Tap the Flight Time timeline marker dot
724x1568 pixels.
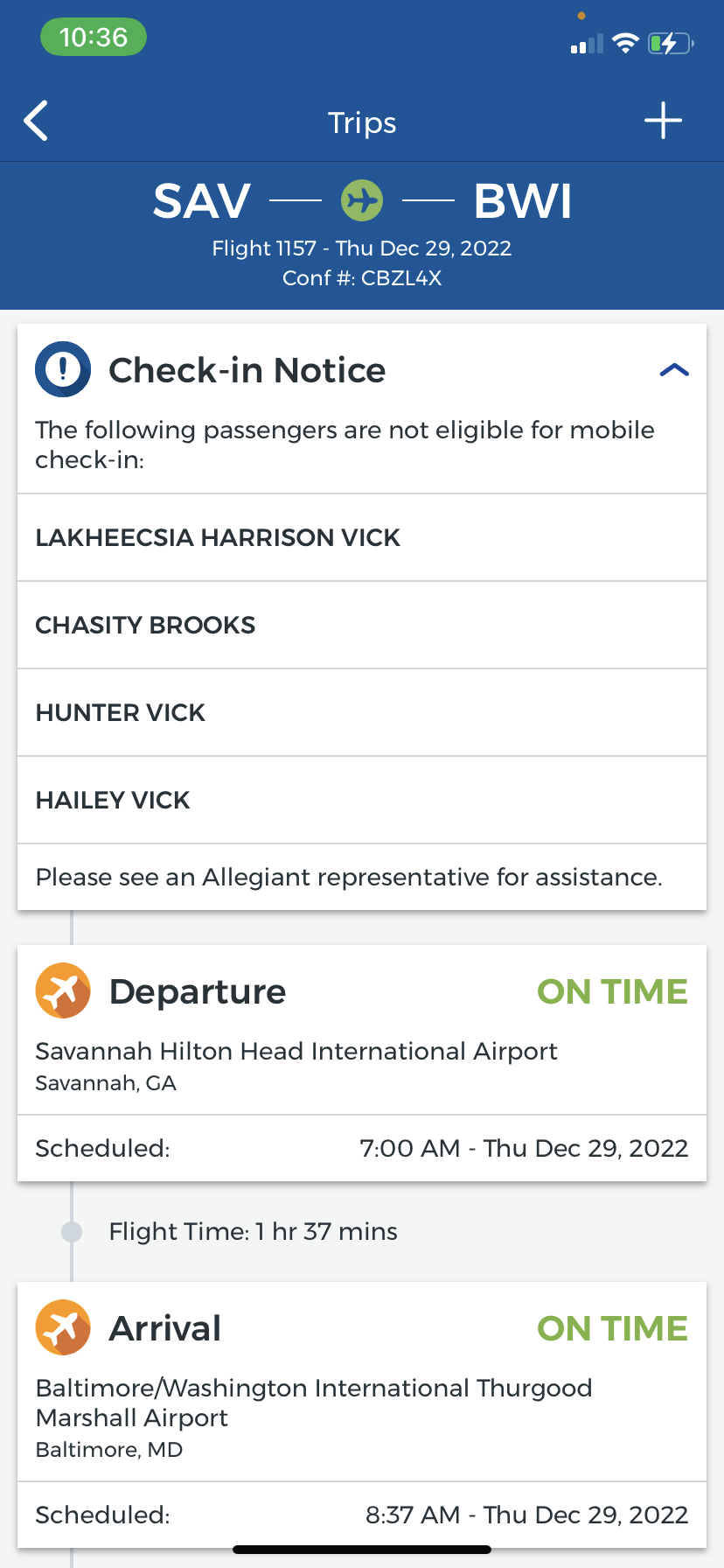[72, 1232]
